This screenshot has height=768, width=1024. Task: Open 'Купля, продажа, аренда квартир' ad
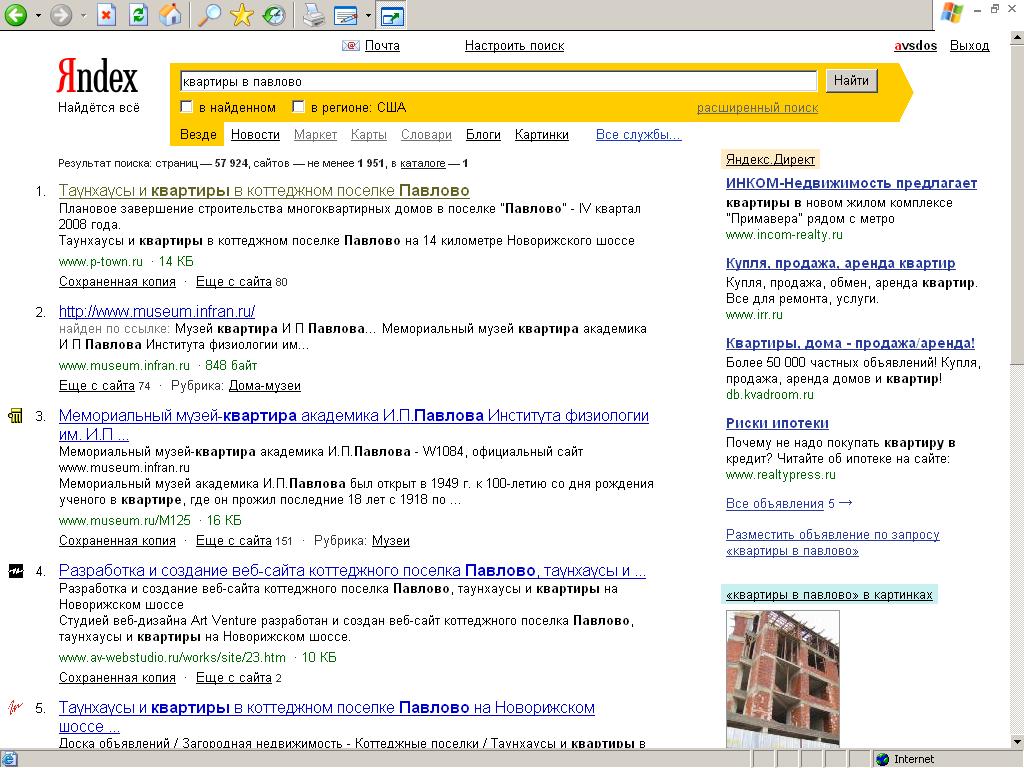[840, 263]
